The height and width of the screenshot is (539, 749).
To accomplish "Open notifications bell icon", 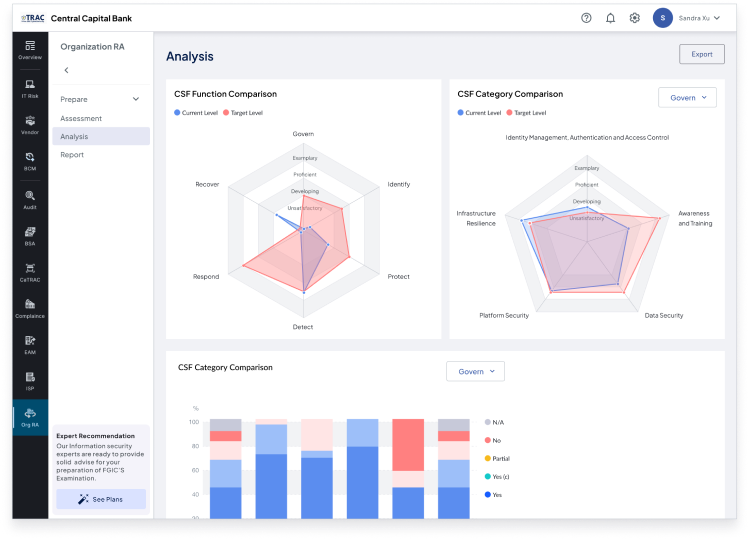I will pos(610,18).
